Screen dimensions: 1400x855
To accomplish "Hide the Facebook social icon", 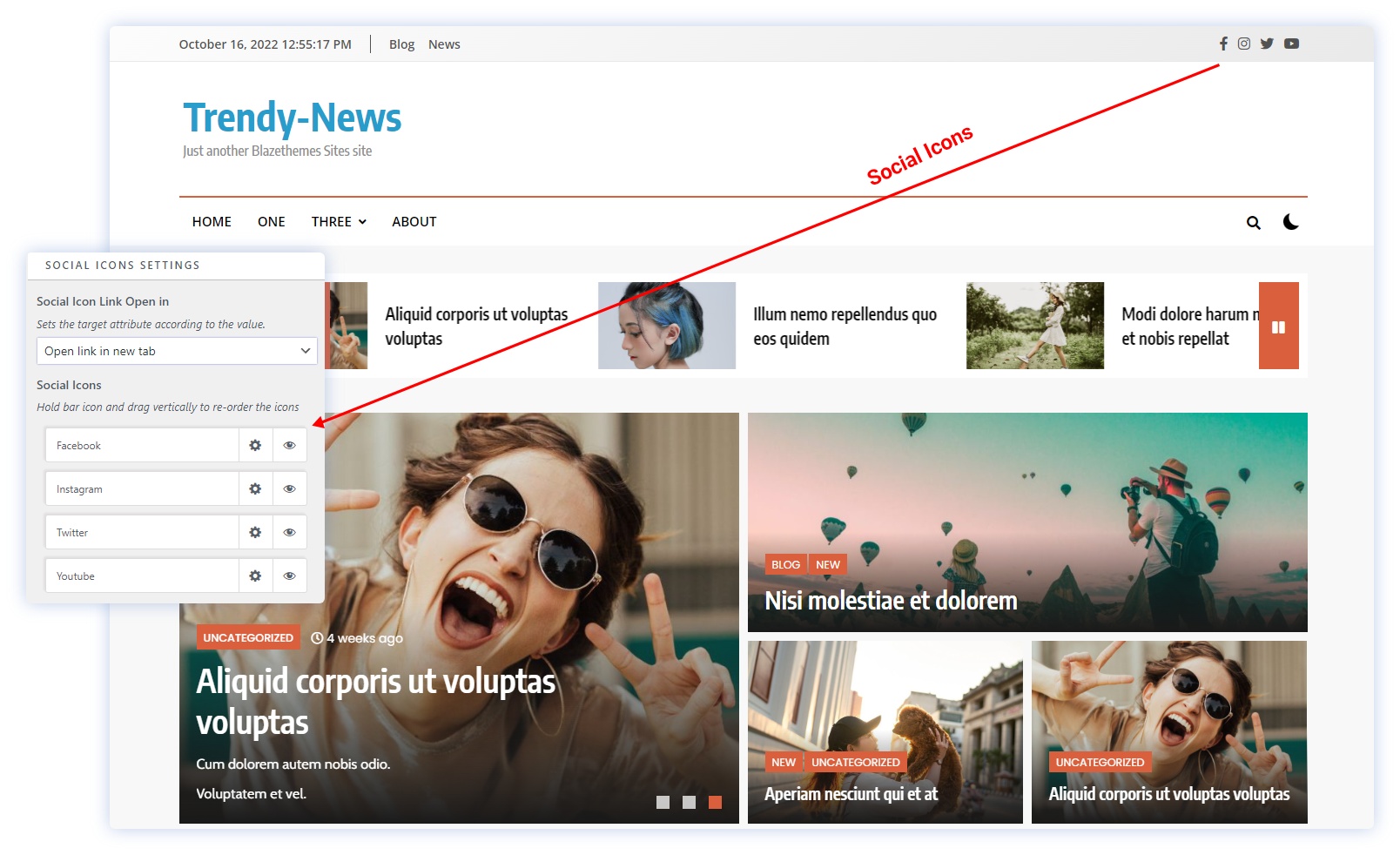I will (x=290, y=445).
